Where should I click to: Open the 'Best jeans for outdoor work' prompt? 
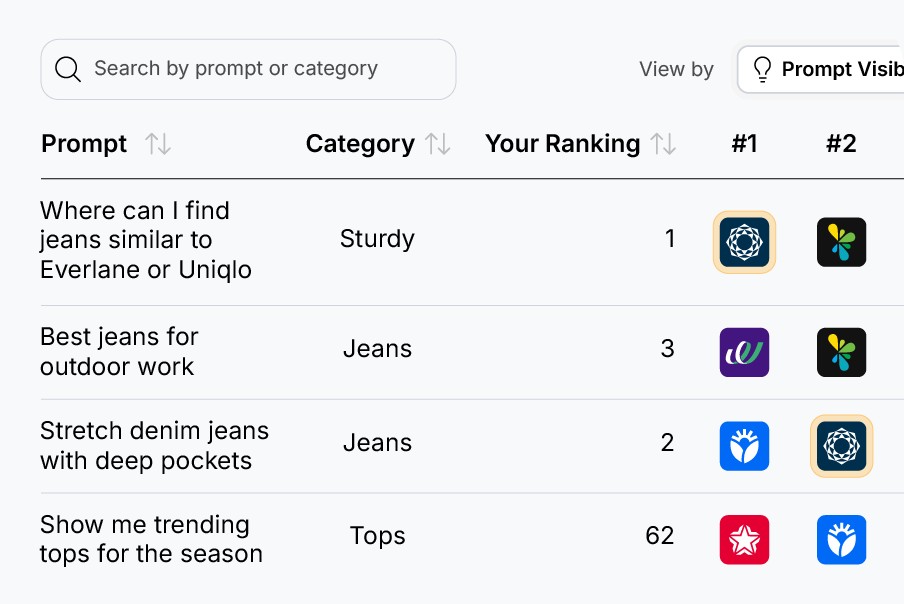[x=118, y=351]
